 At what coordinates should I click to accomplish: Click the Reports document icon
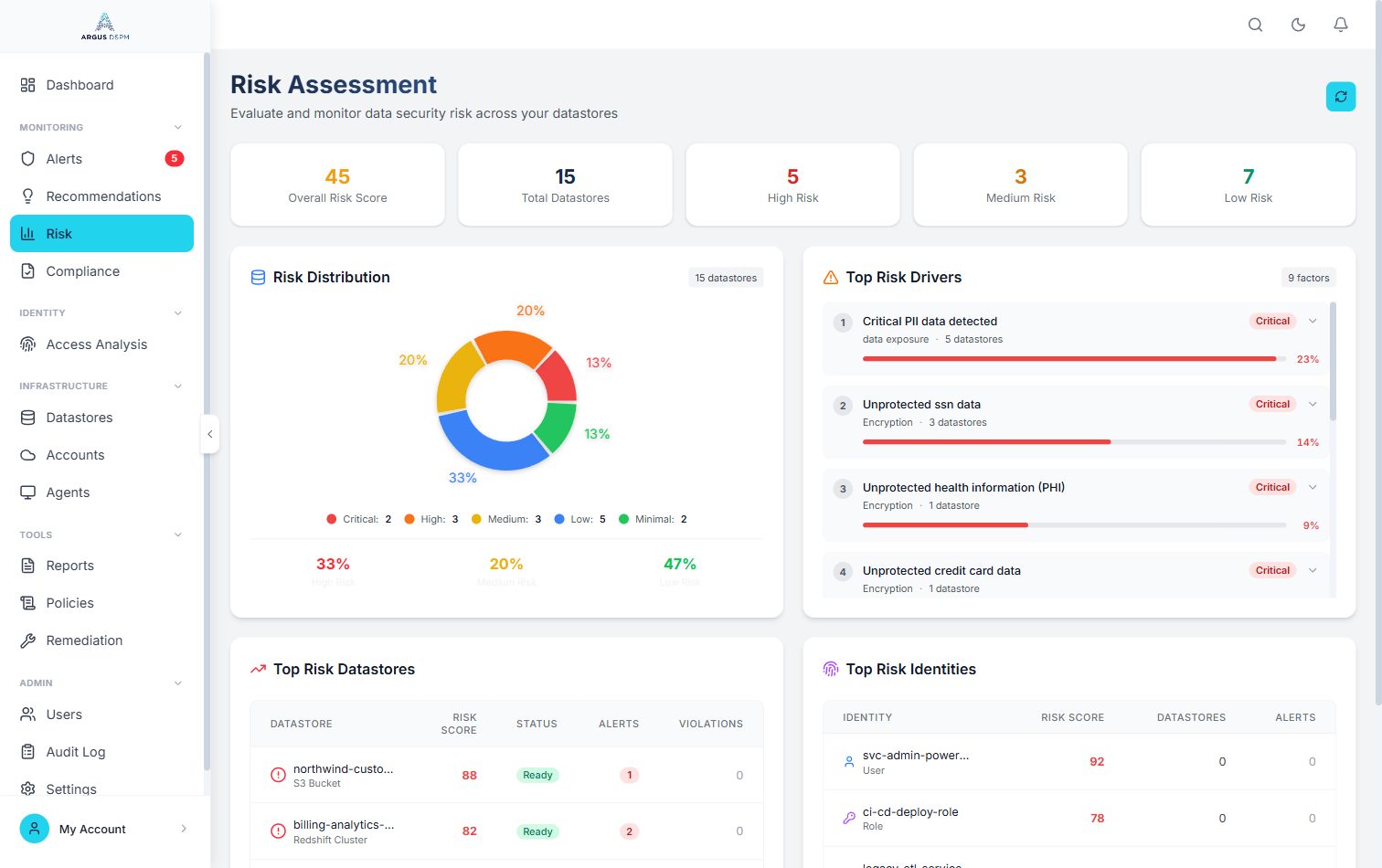click(x=28, y=566)
